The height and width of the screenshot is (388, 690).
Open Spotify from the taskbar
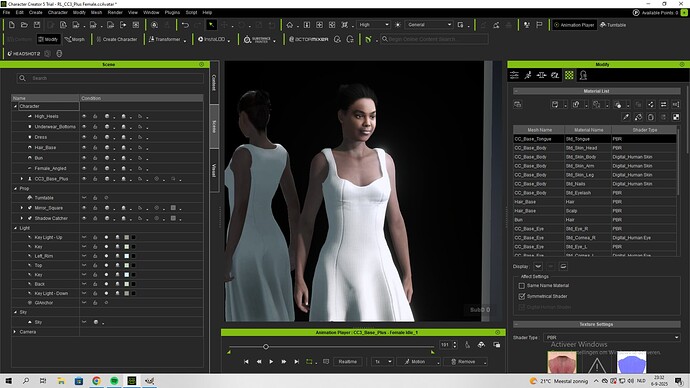[114, 381]
